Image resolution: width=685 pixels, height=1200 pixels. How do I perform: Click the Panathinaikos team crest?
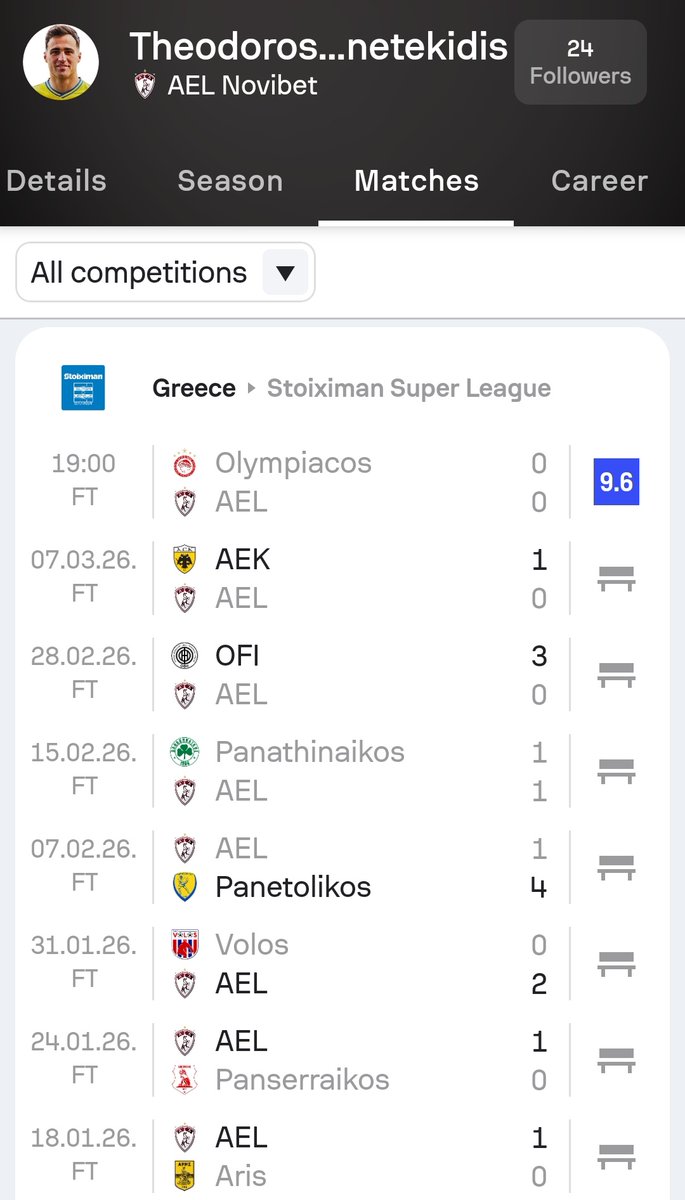[x=185, y=752]
